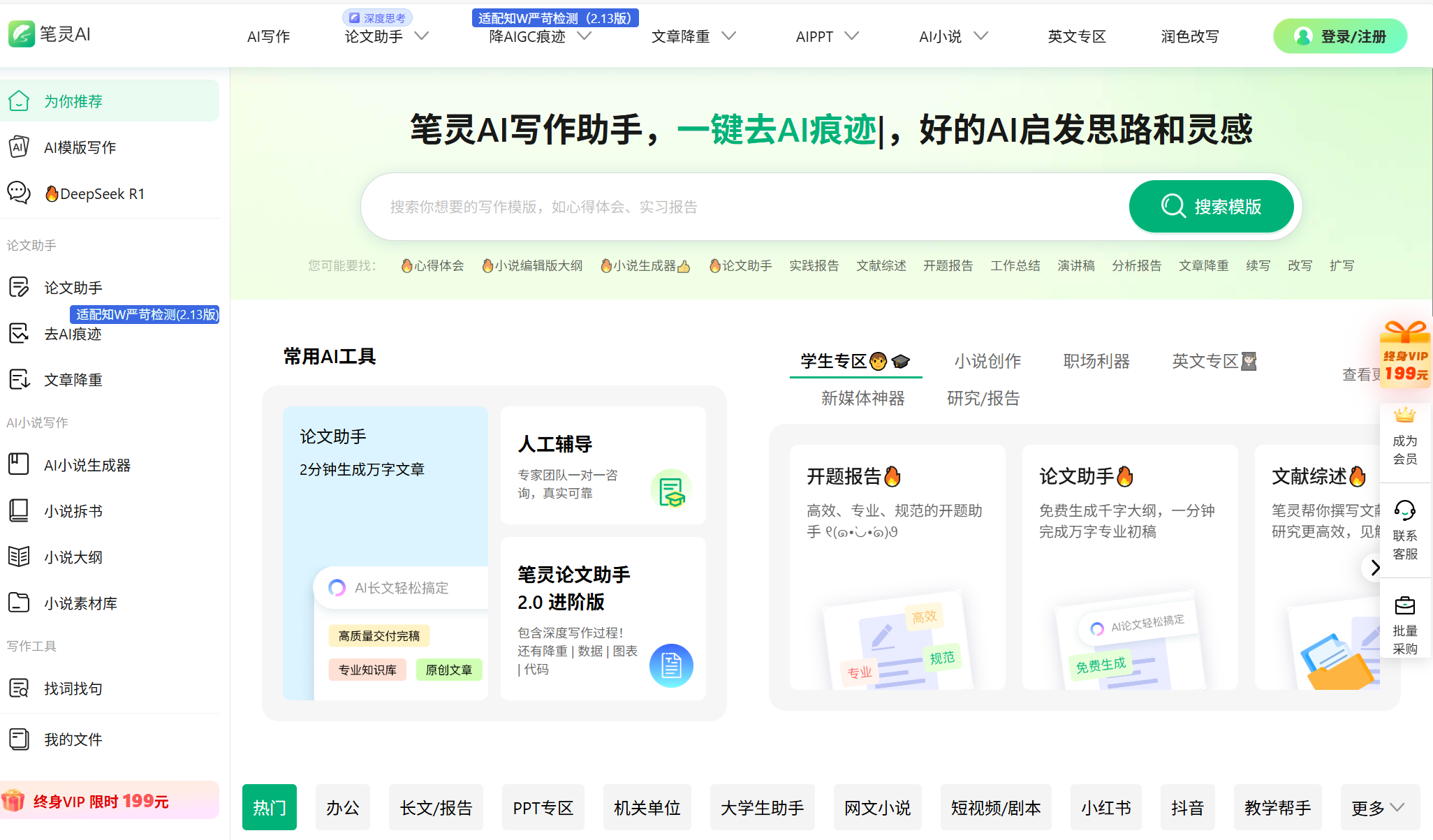Click the 联系客服 headset icon
The width and height of the screenshot is (1433, 840).
pyautogui.click(x=1404, y=510)
